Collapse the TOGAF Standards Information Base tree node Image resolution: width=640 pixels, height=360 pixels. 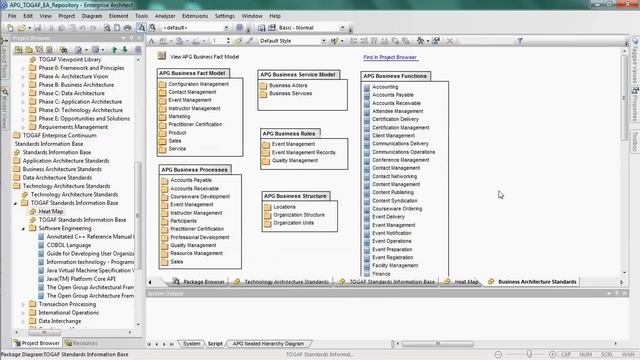tap(16, 203)
